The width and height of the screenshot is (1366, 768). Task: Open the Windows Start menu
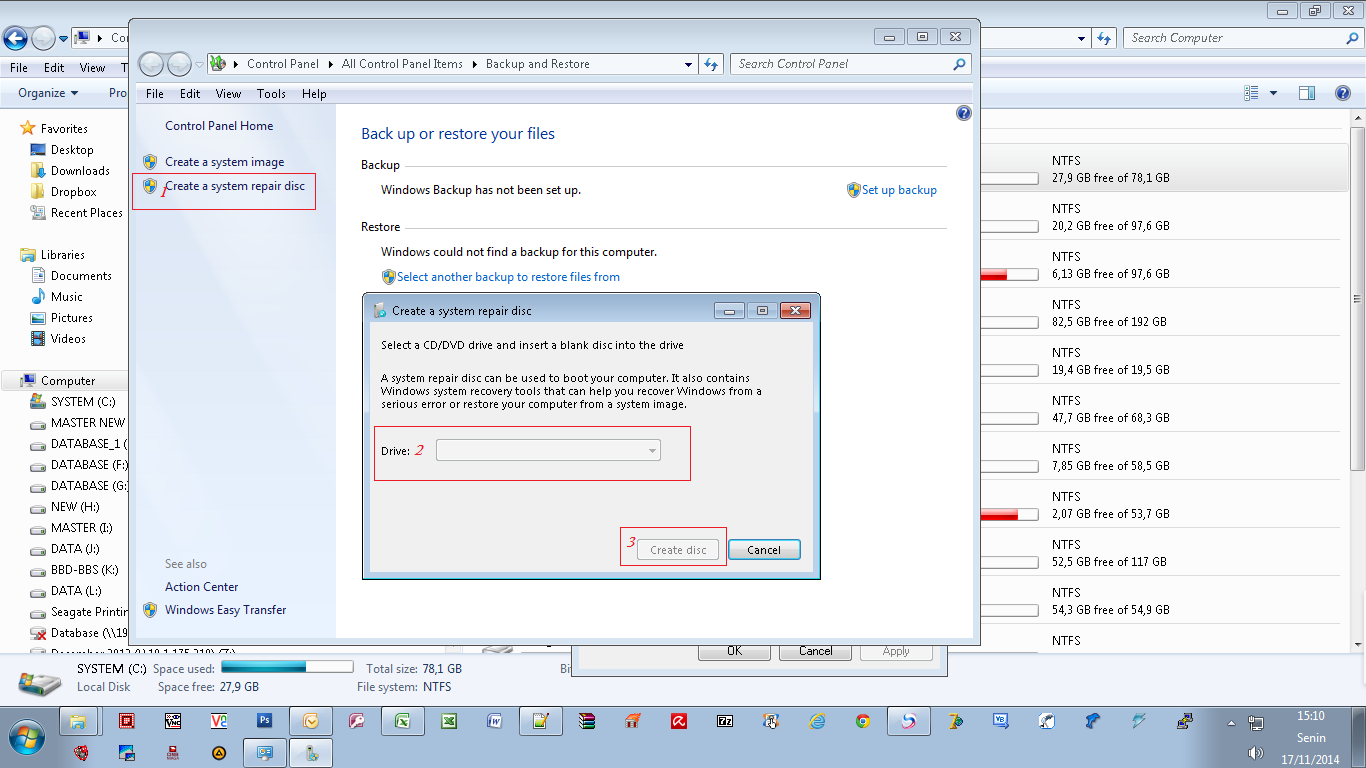tap(26, 739)
